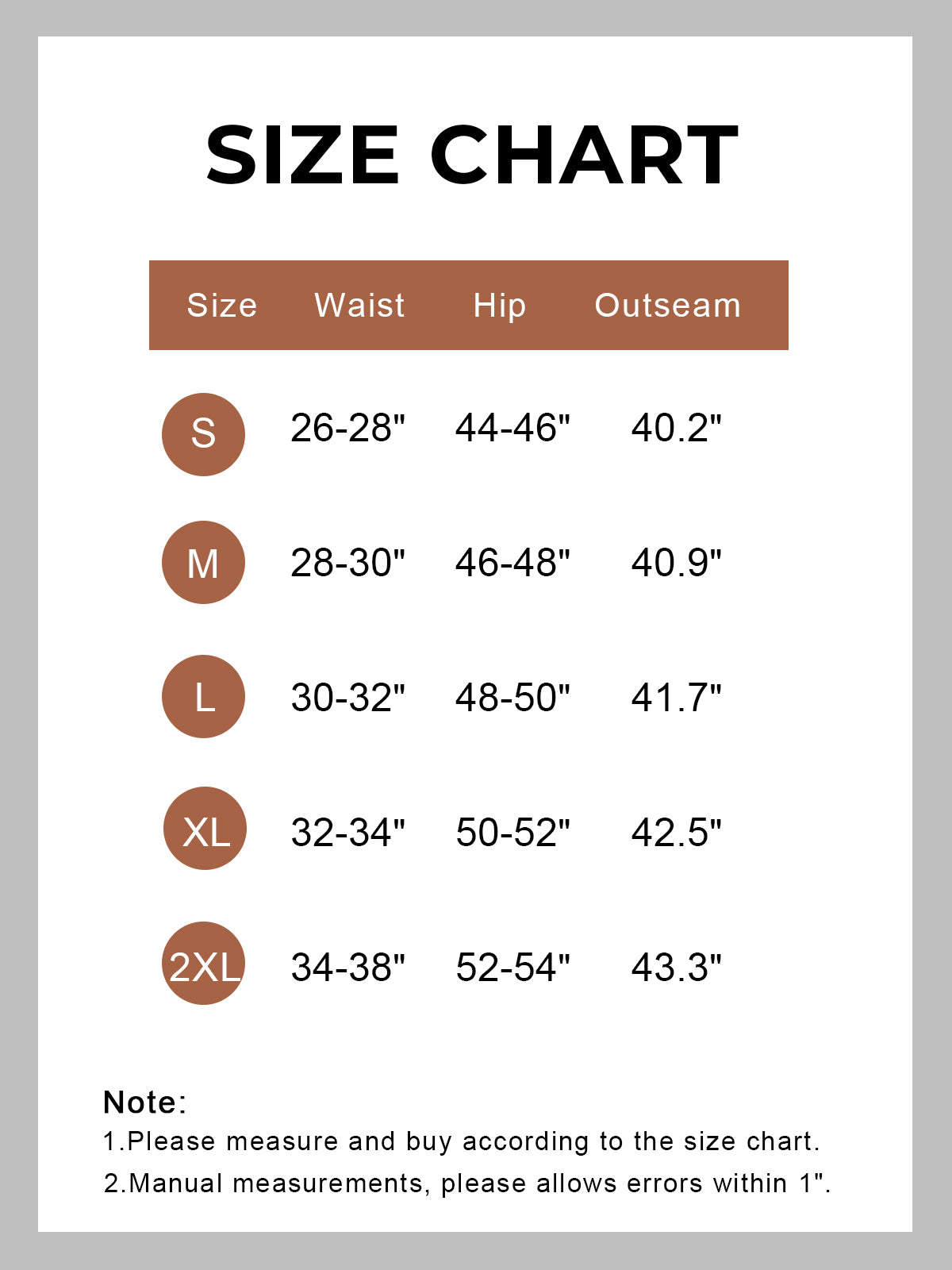Click the Size column header

(222, 306)
